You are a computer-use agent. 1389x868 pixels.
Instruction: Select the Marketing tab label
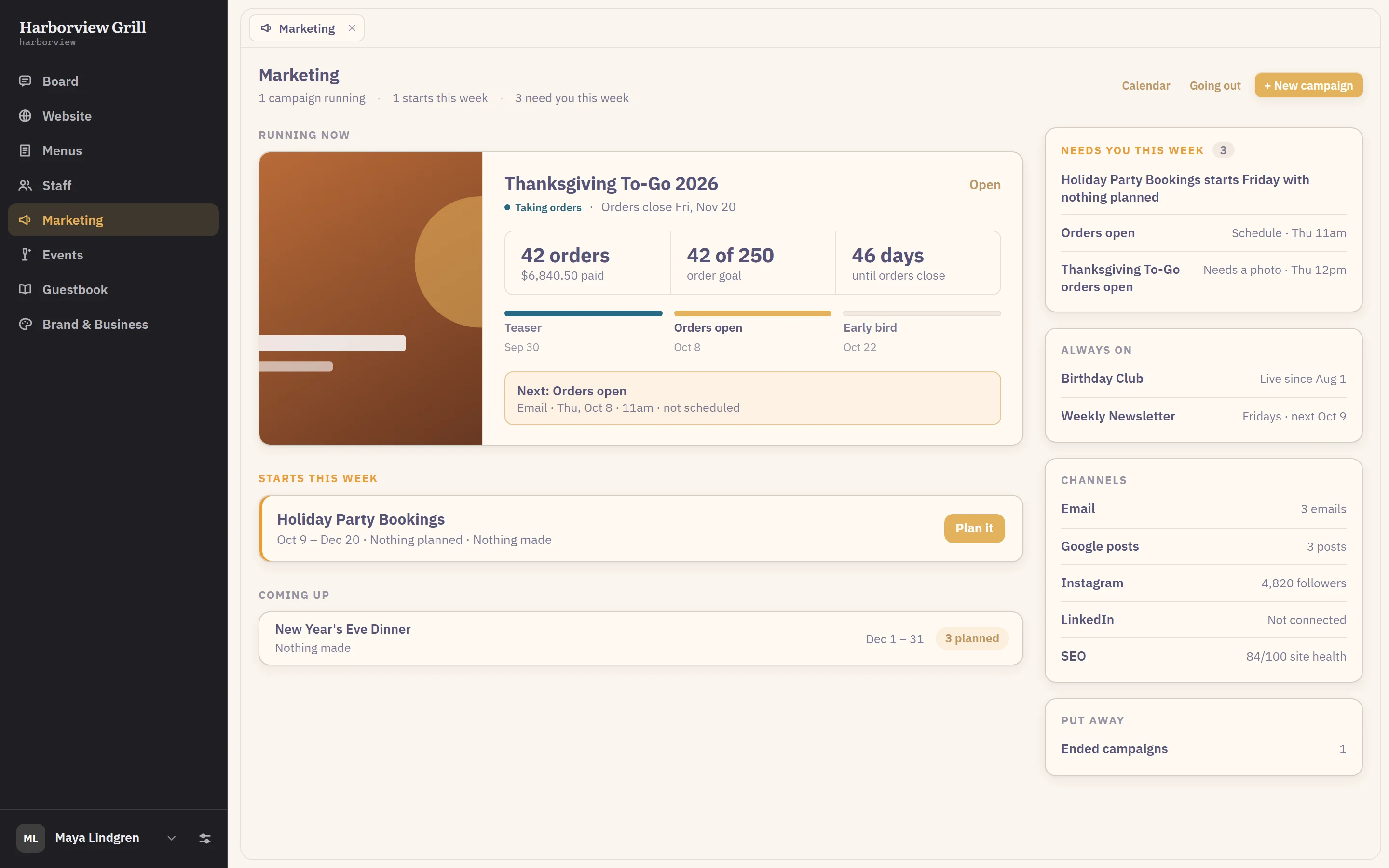[307, 28]
